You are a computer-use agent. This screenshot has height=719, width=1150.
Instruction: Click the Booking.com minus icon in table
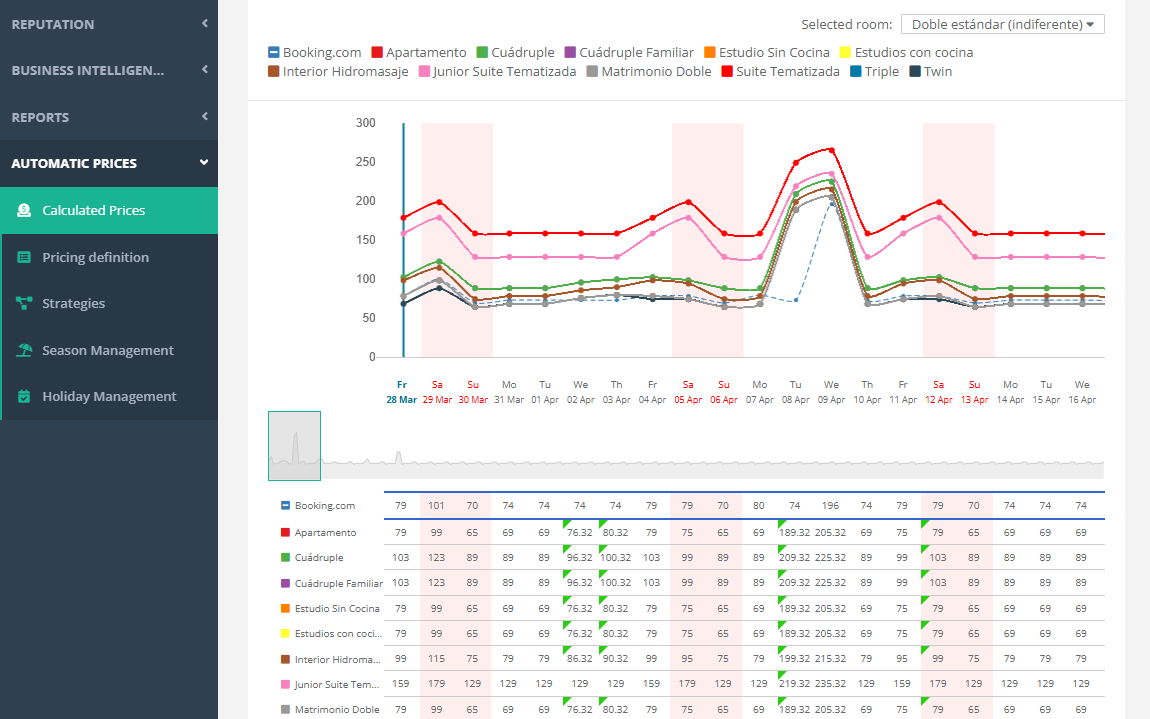click(x=285, y=506)
